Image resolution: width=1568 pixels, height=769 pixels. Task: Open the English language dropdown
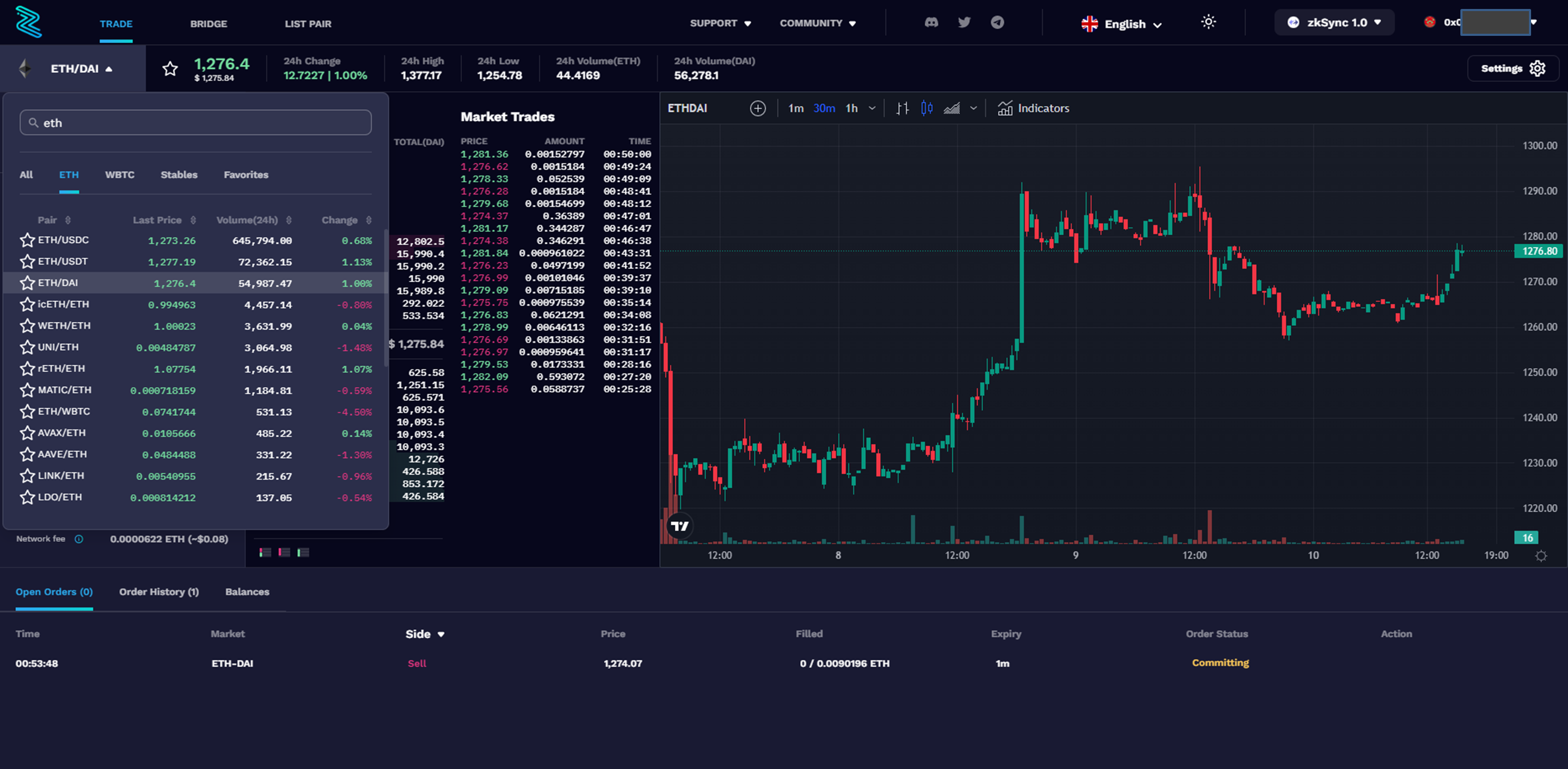(x=1121, y=24)
